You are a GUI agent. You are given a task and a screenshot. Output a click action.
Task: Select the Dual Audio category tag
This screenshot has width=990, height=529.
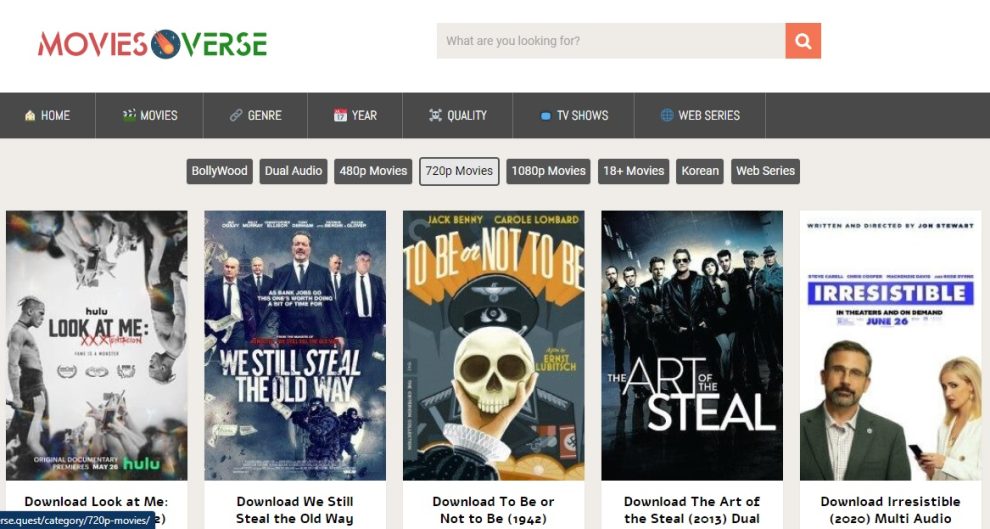click(x=294, y=171)
